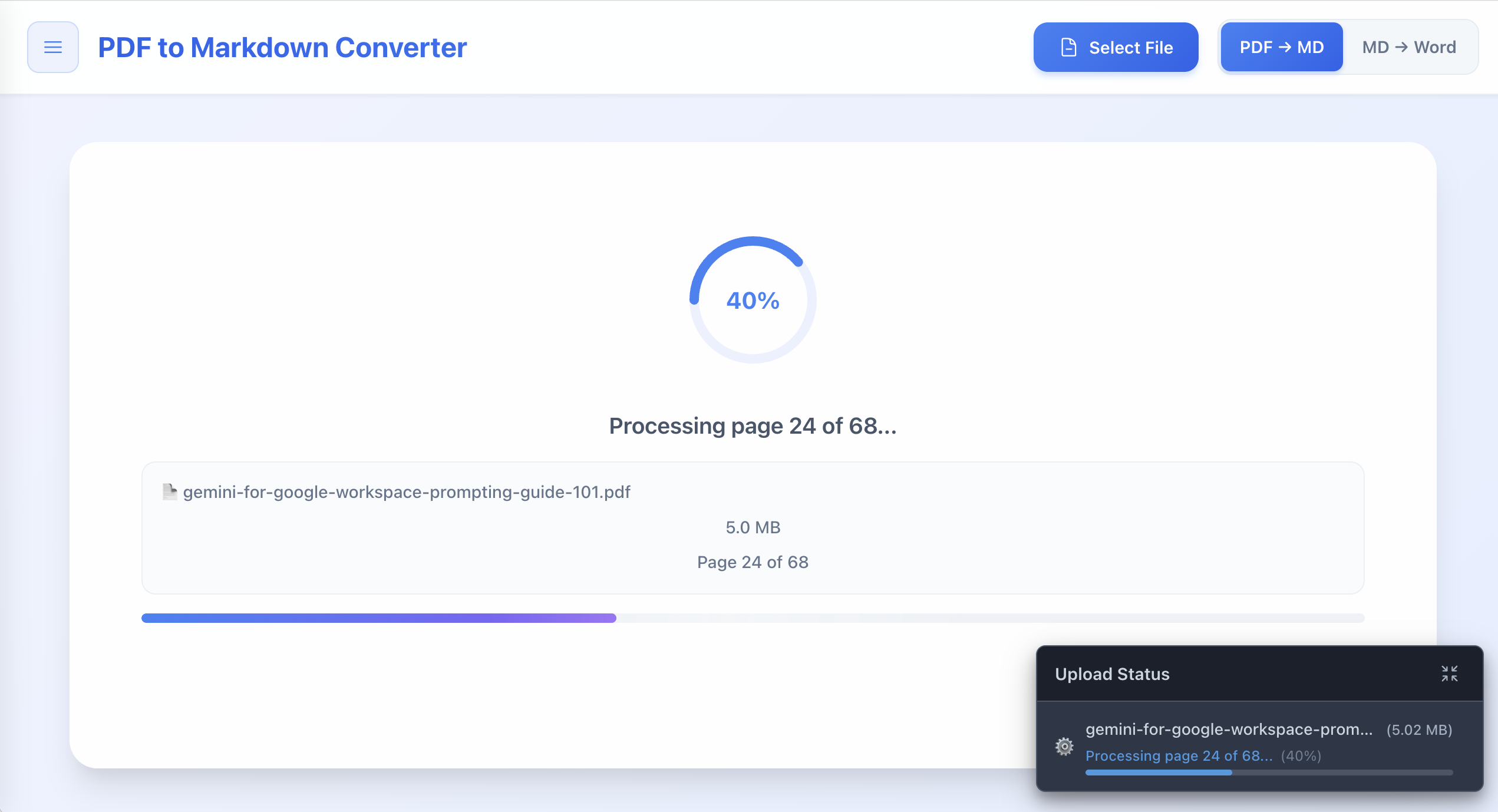Image resolution: width=1498 pixels, height=812 pixels.
Task: Click the document icon in Select File
Action: [x=1068, y=47]
